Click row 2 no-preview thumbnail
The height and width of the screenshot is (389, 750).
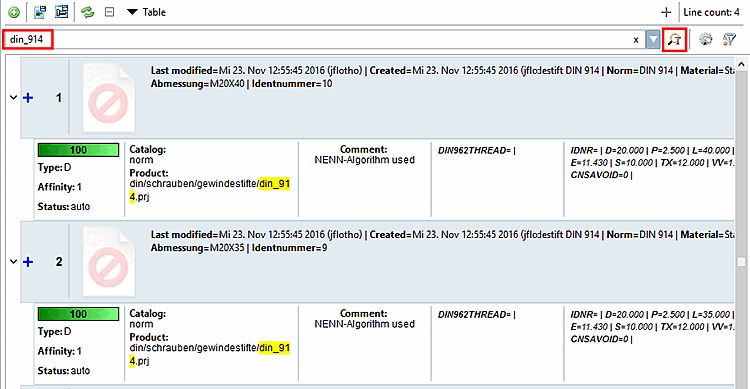pos(109,262)
